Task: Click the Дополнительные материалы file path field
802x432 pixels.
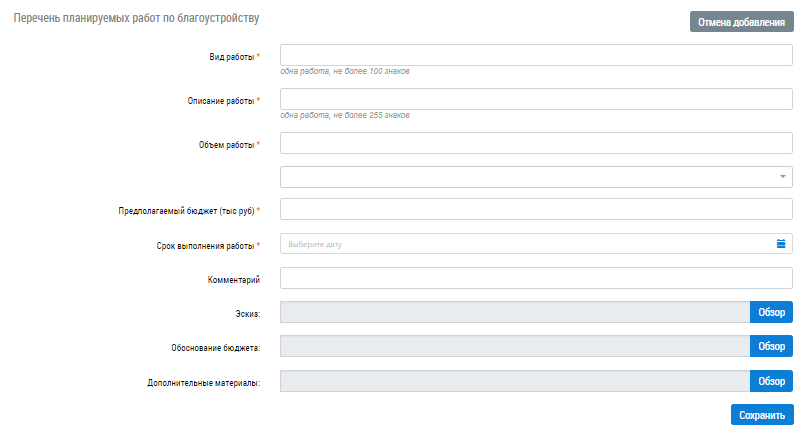Action: point(515,381)
